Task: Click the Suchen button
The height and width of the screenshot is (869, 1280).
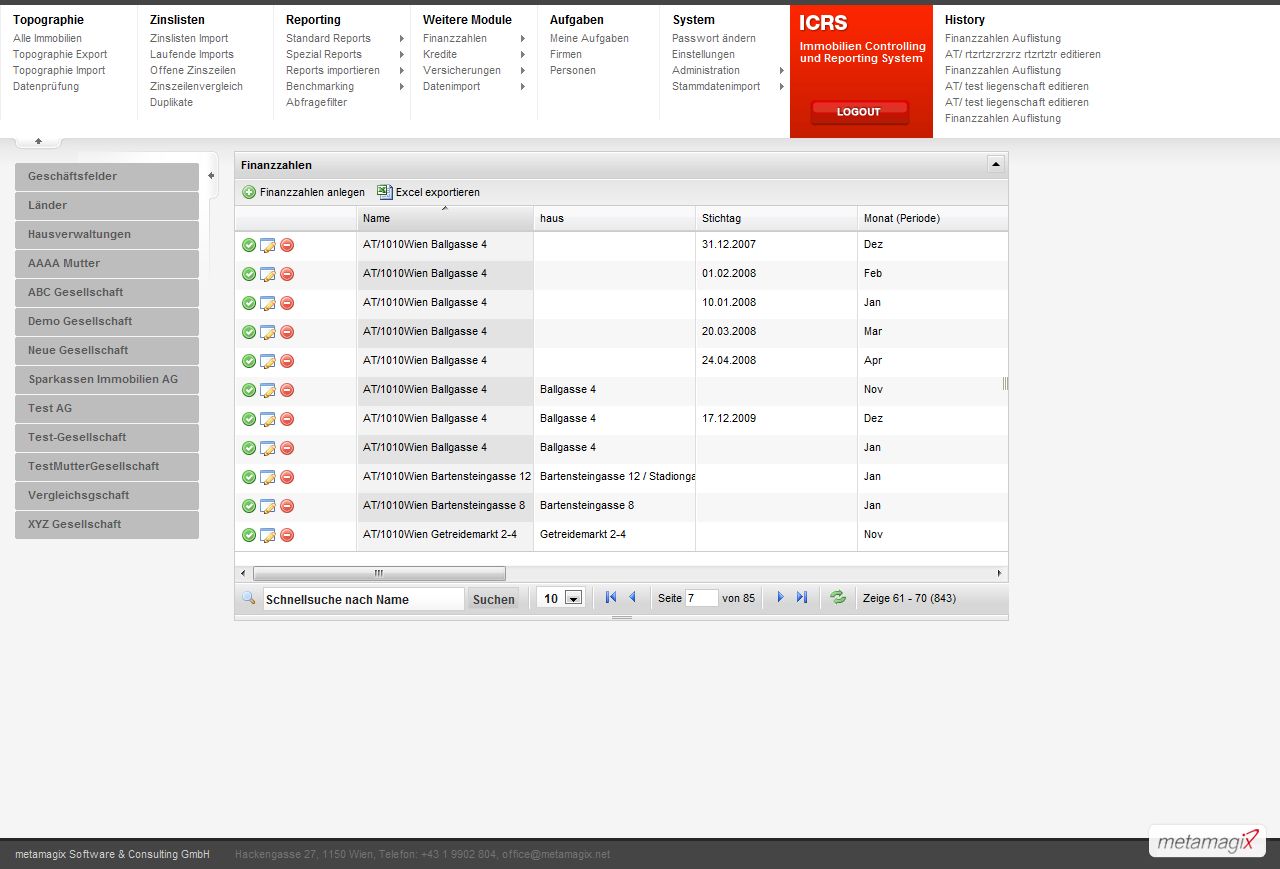Action: (x=493, y=599)
